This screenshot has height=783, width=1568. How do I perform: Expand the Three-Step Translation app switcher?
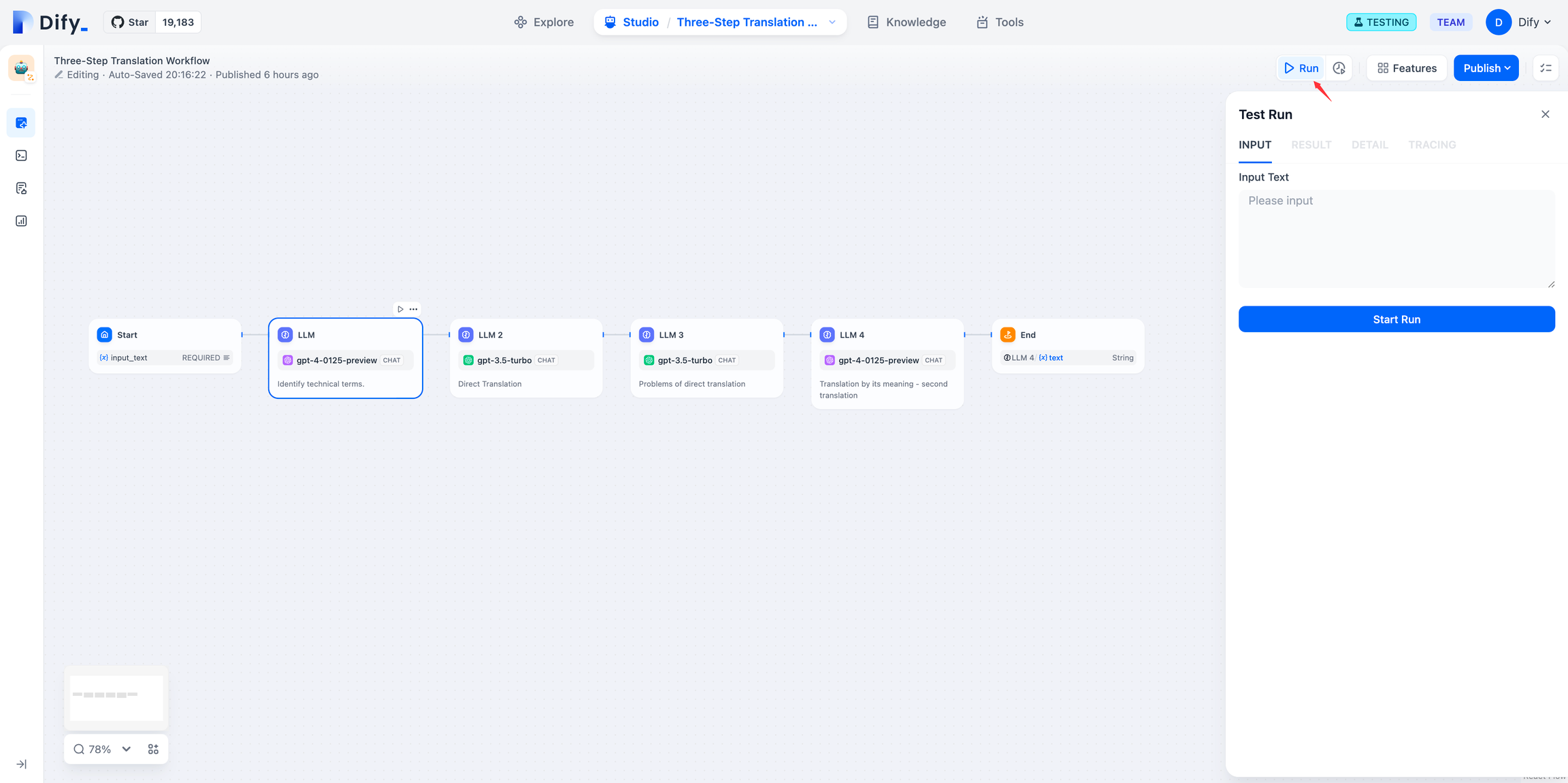tap(832, 22)
